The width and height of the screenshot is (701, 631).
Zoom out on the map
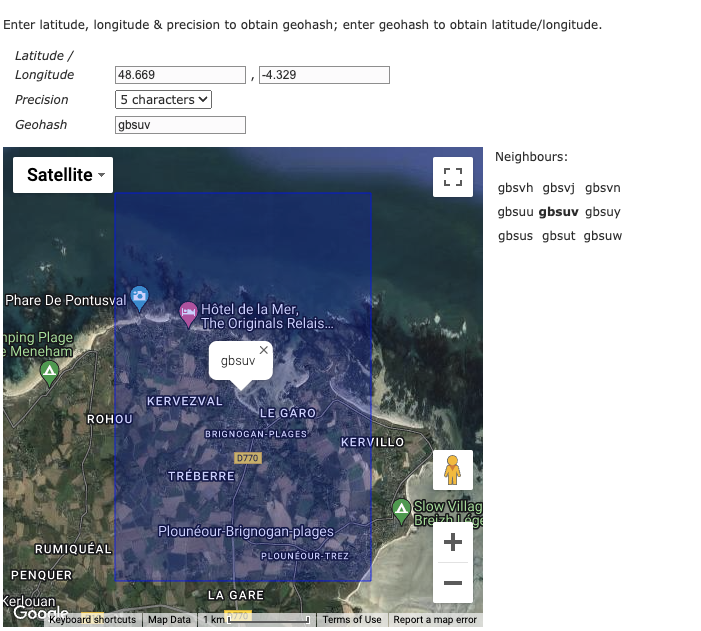point(452,583)
